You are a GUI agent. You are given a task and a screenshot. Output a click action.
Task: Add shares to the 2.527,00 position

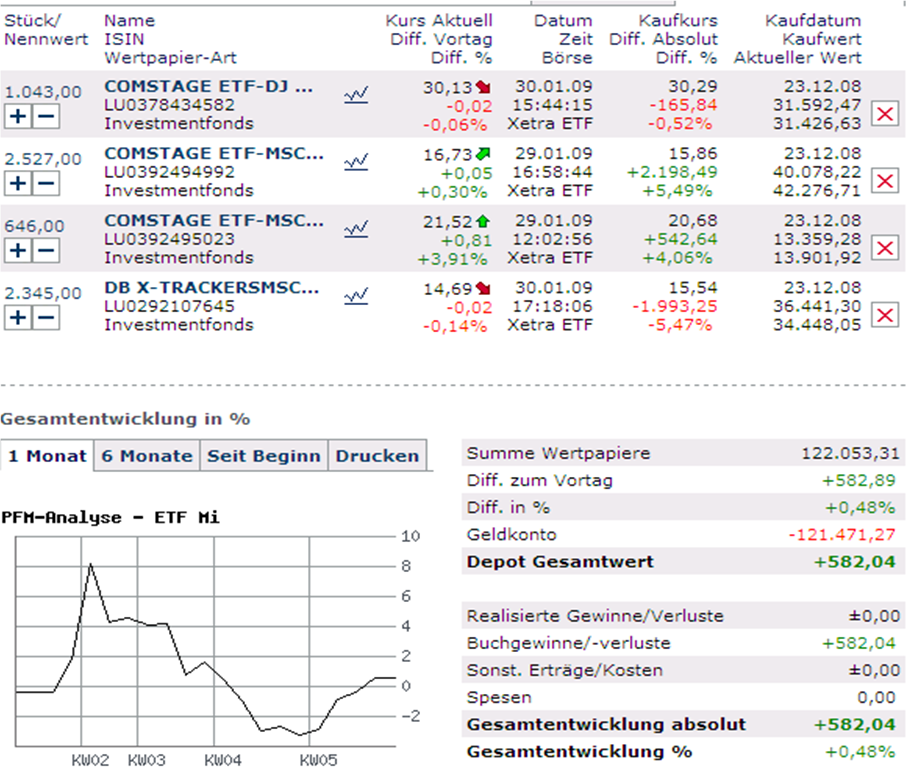coord(19,184)
